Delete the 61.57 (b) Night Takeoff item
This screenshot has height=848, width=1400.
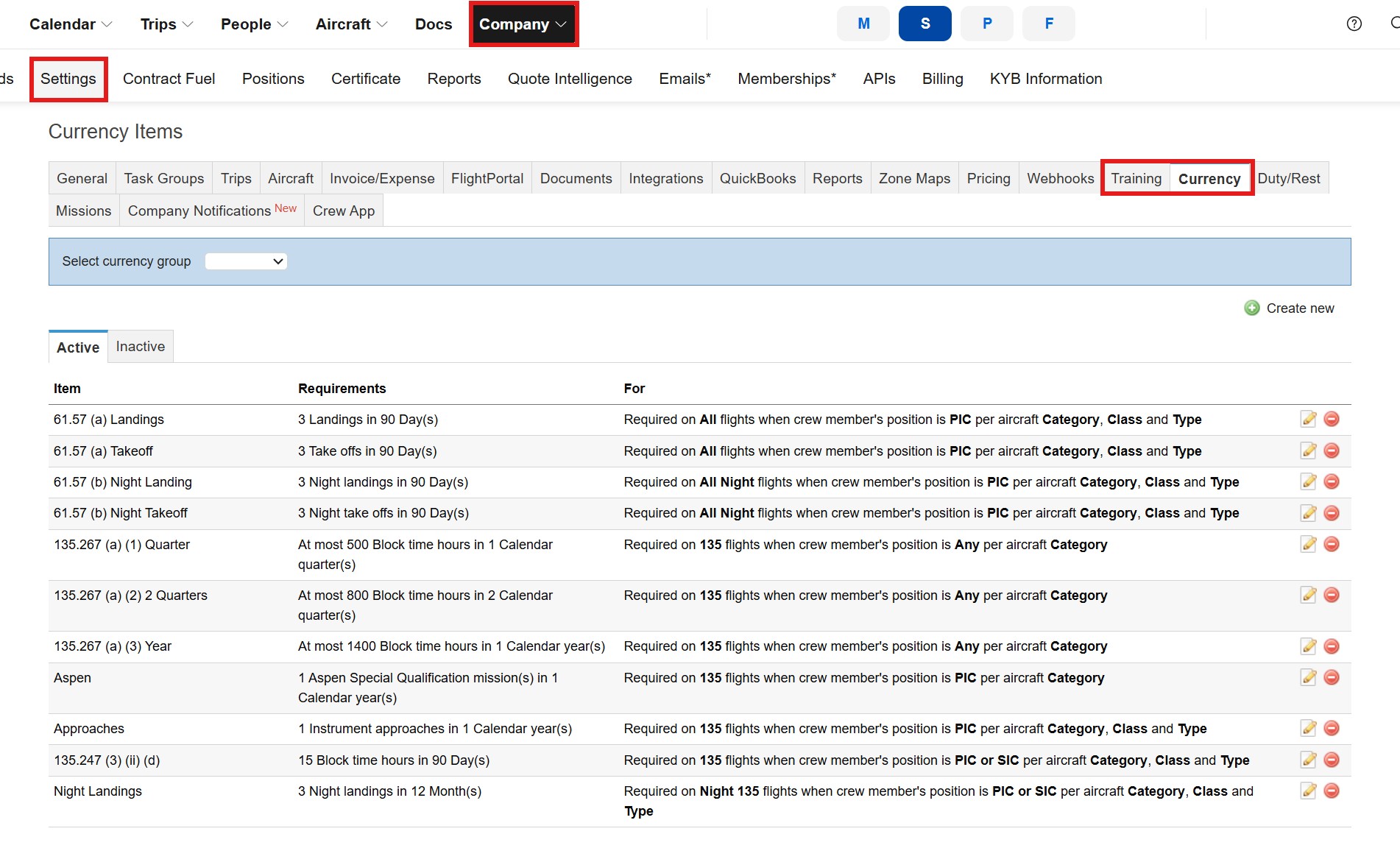pyautogui.click(x=1332, y=513)
